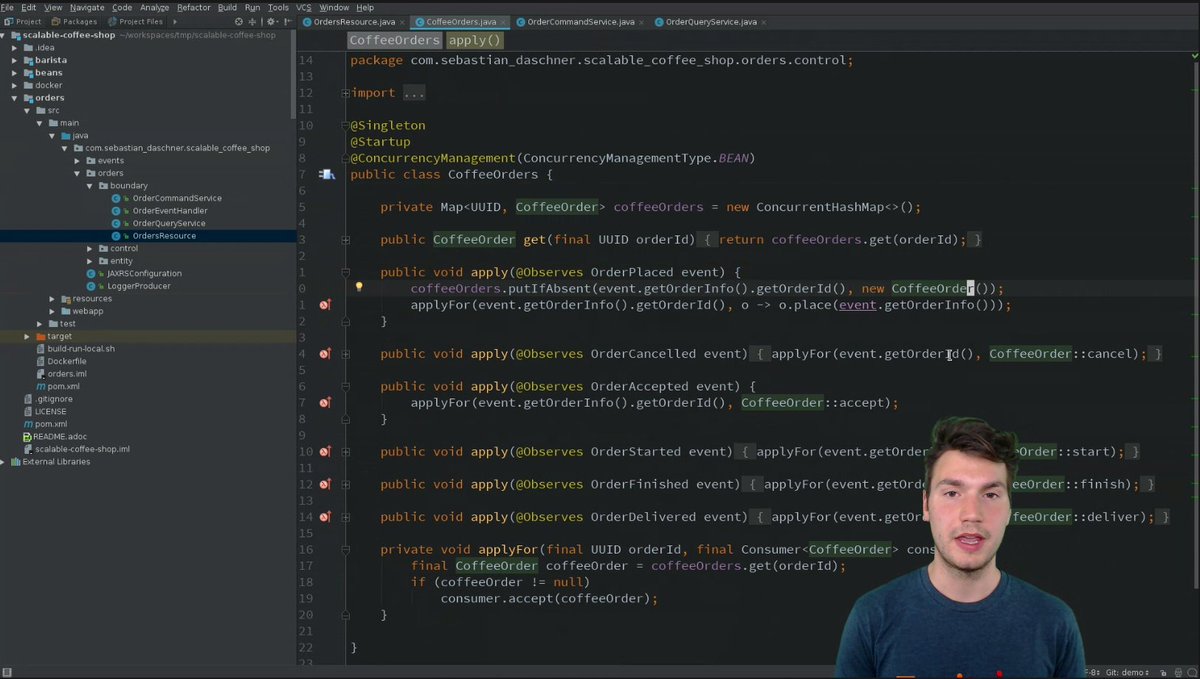Click the tool window toggle icon in status bar corner

pyautogui.click(x=8, y=672)
